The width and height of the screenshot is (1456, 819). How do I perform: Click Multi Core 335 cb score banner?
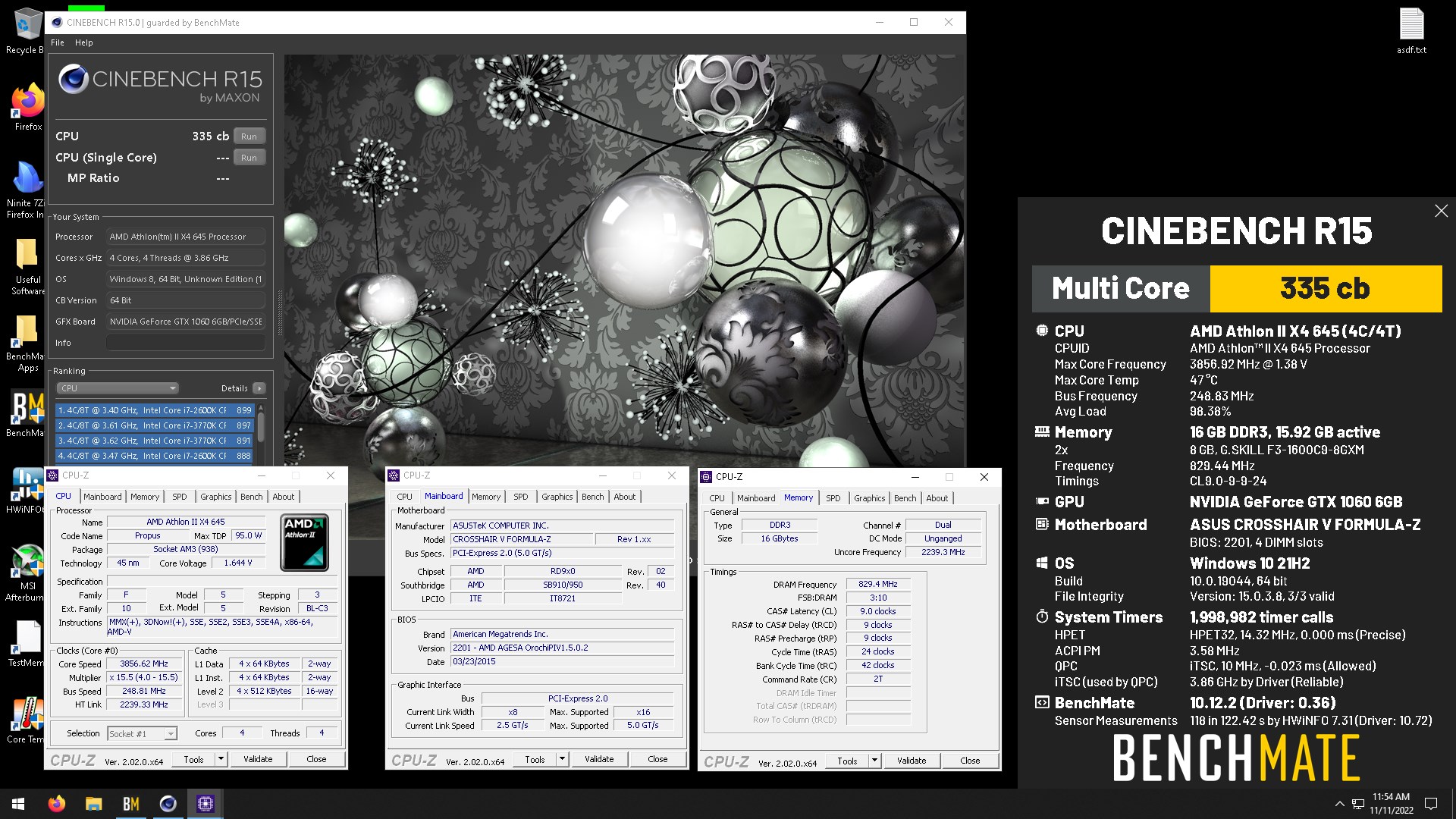[x=1237, y=288]
